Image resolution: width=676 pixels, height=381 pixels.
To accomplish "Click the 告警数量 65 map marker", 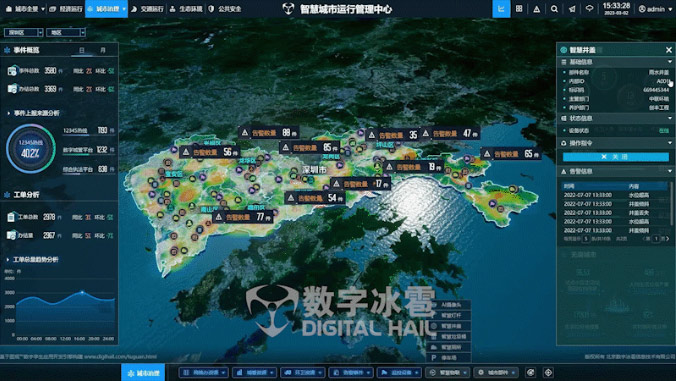I will (x=511, y=154).
